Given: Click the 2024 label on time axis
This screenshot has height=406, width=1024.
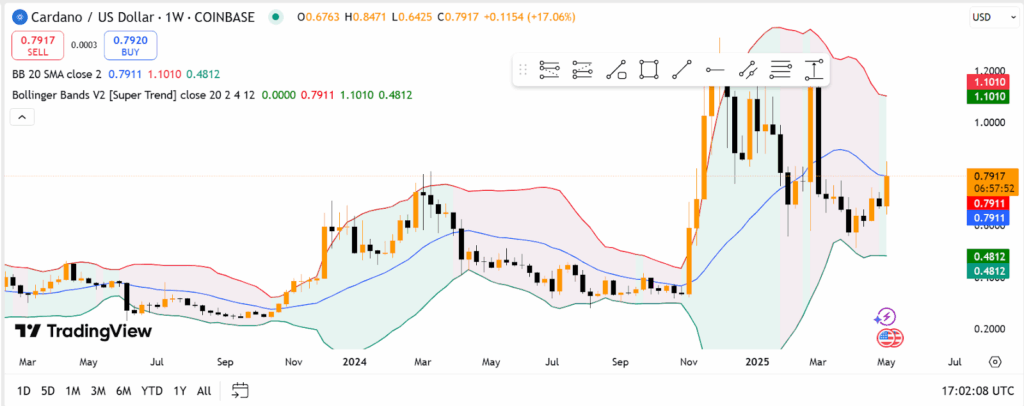Looking at the screenshot, I should pyautogui.click(x=357, y=361).
